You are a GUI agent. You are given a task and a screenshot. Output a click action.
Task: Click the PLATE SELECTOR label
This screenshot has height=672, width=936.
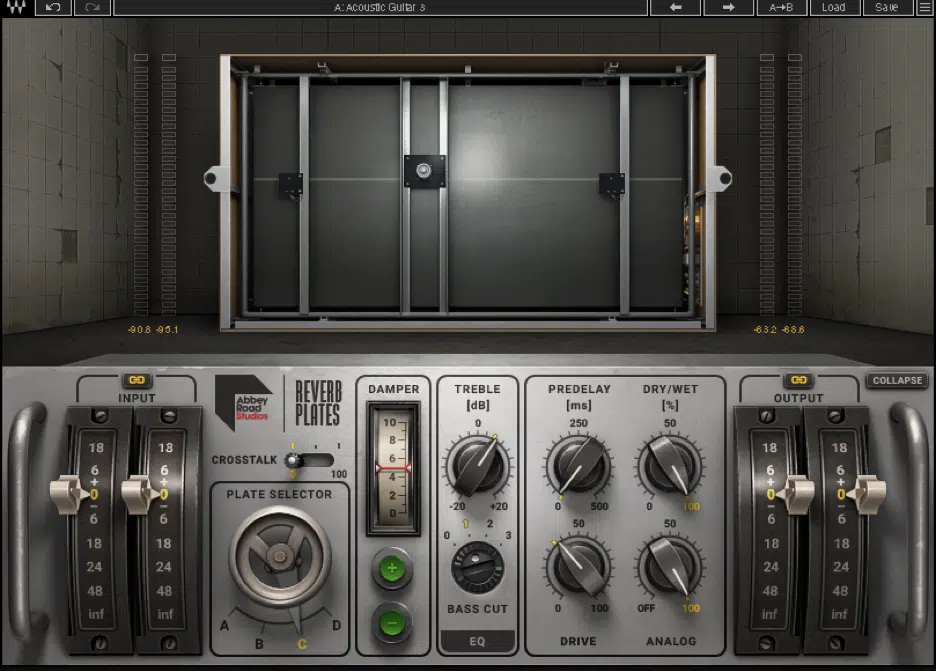click(x=279, y=494)
